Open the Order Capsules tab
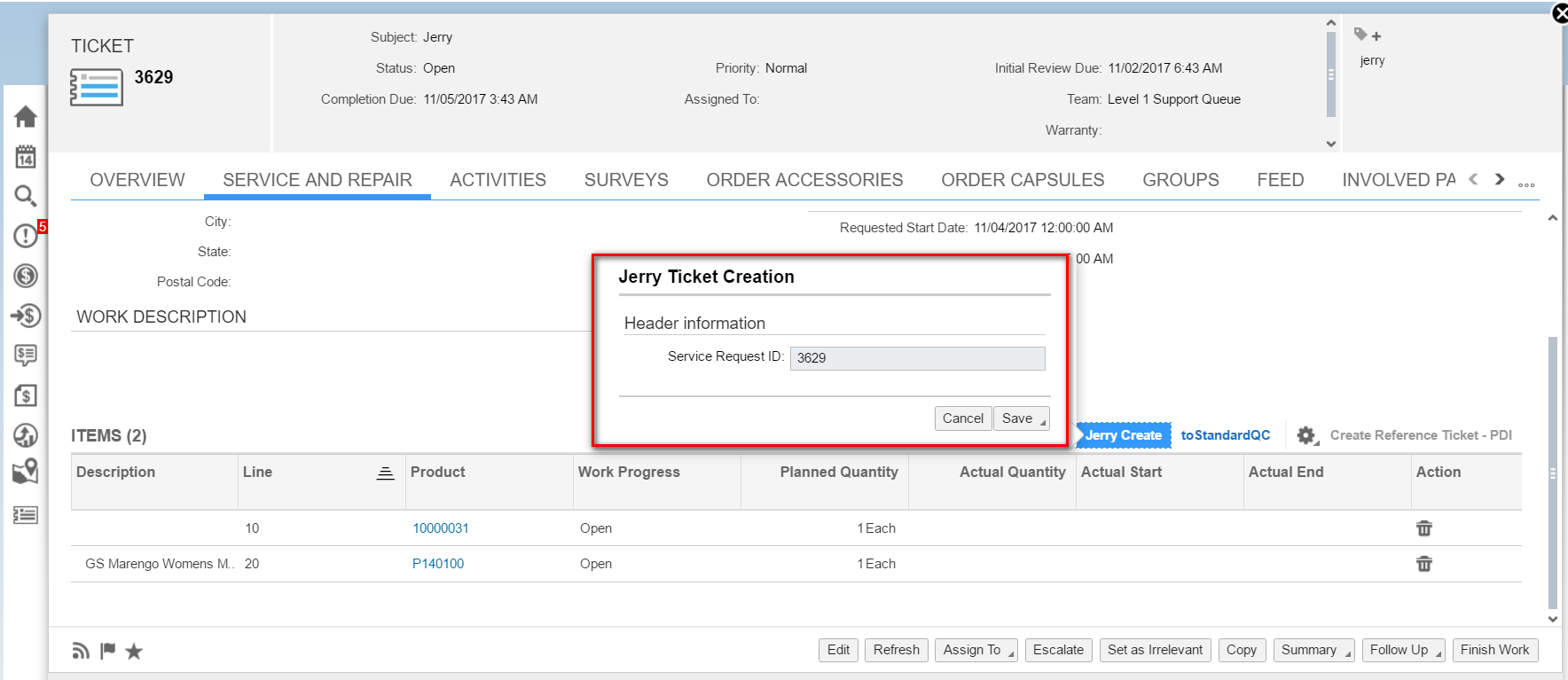This screenshot has width=1568, height=680. (1023, 180)
